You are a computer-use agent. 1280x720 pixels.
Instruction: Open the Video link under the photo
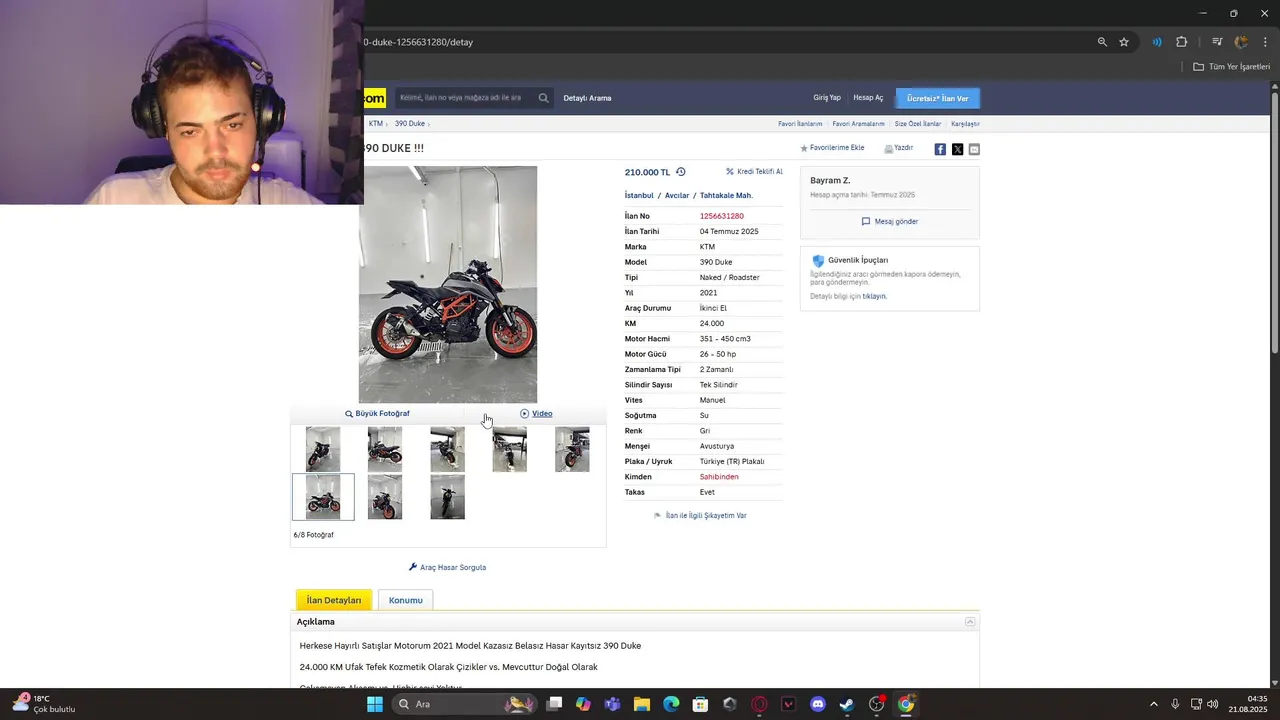click(x=536, y=413)
